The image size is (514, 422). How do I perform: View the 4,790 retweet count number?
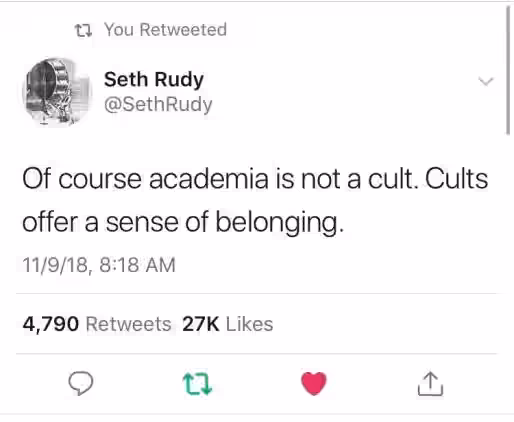click(x=51, y=324)
